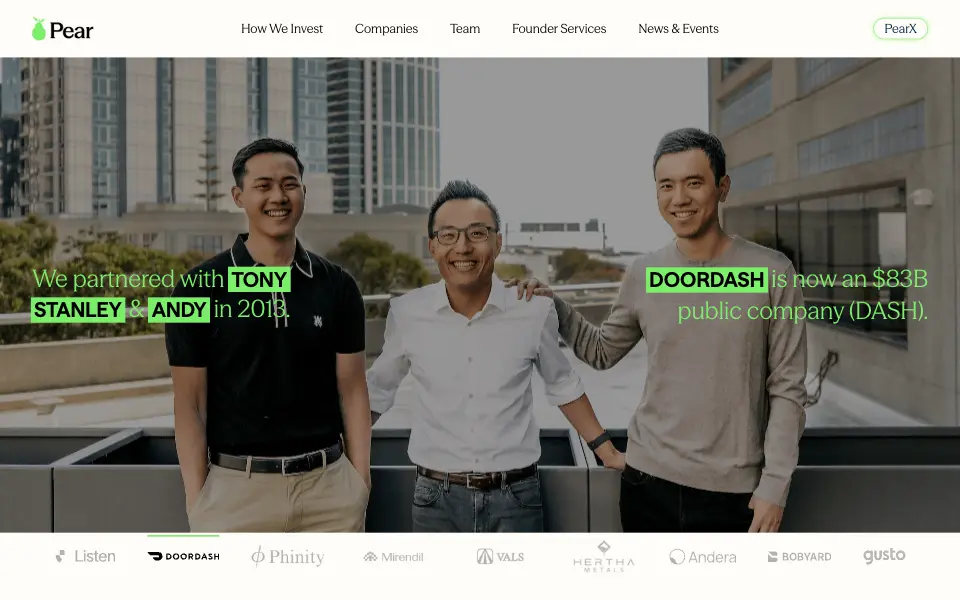Open News & Events
This screenshot has height=600, width=960.
pyautogui.click(x=678, y=29)
